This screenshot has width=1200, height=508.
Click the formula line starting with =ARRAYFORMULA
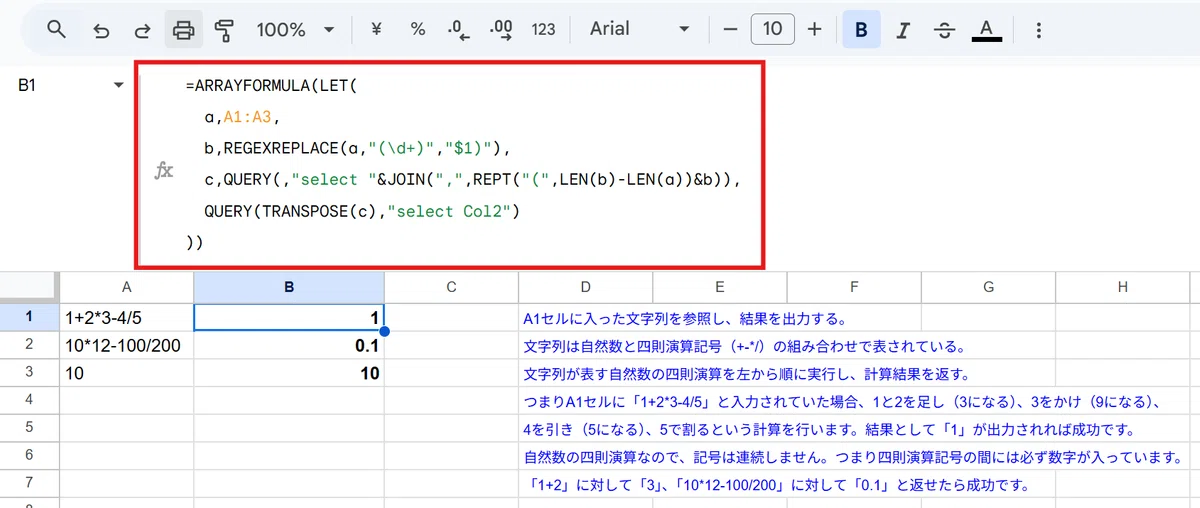click(271, 86)
